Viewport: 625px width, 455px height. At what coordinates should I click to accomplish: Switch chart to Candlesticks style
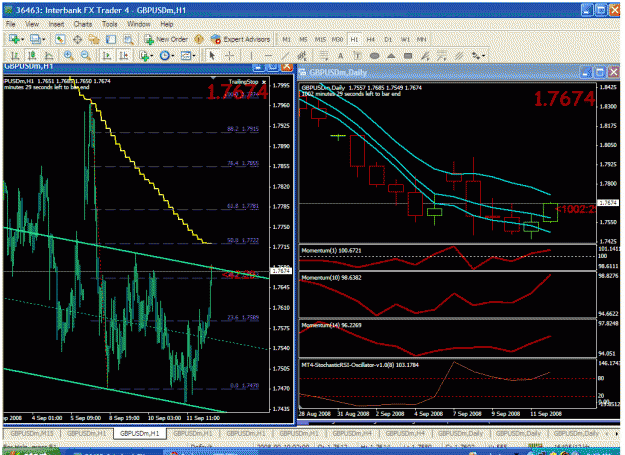tap(32, 56)
